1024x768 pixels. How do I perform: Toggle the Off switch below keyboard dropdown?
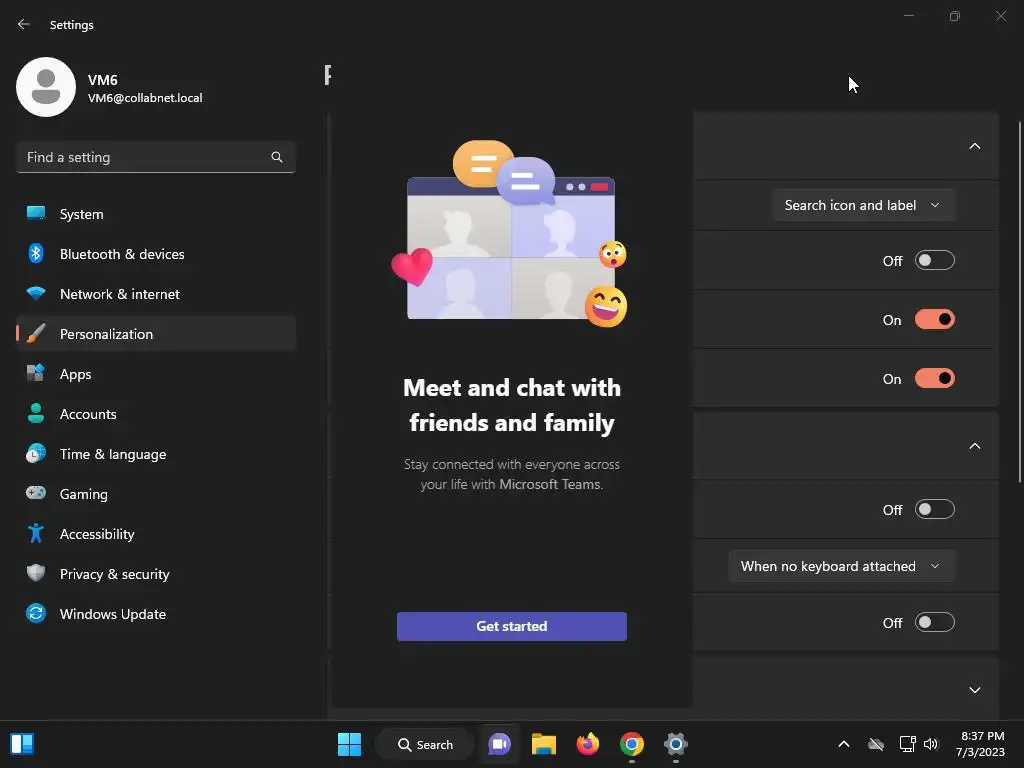(x=935, y=622)
